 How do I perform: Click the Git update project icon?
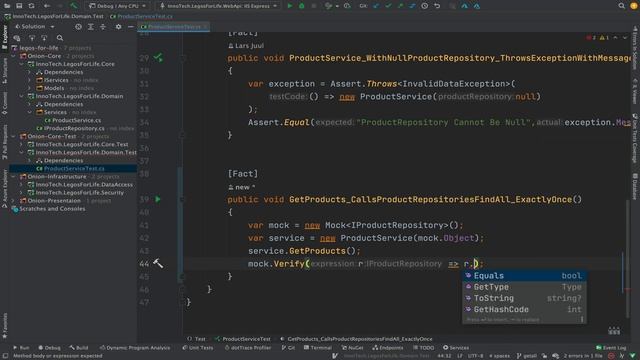click(376, 6)
